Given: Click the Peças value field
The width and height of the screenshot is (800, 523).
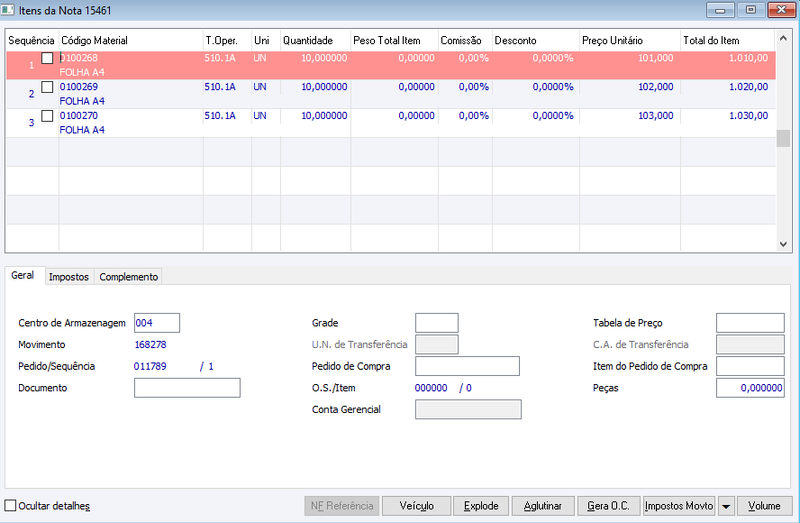Looking at the screenshot, I should coord(750,388).
